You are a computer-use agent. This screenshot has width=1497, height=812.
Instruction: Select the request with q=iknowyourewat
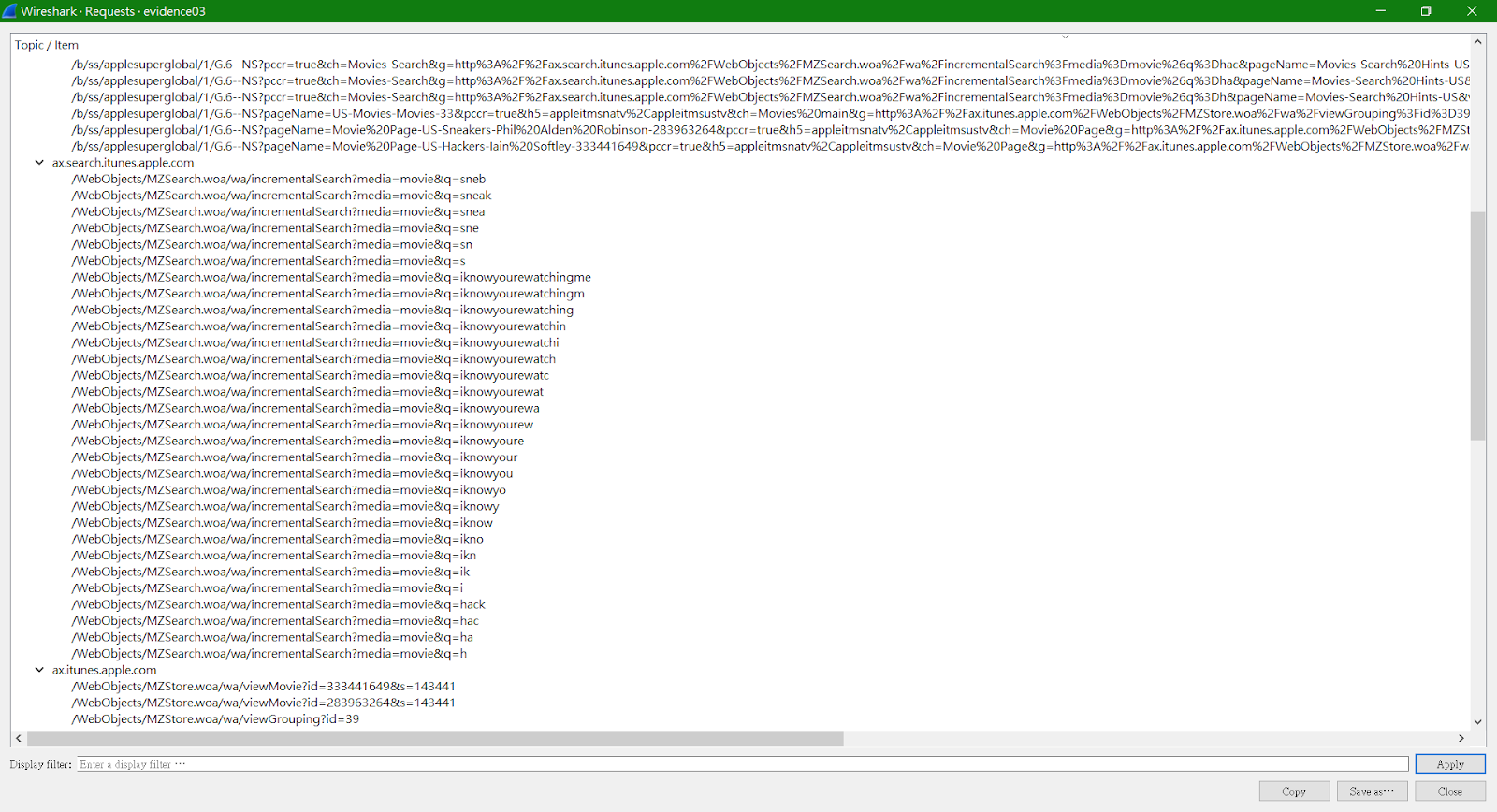coord(308,392)
